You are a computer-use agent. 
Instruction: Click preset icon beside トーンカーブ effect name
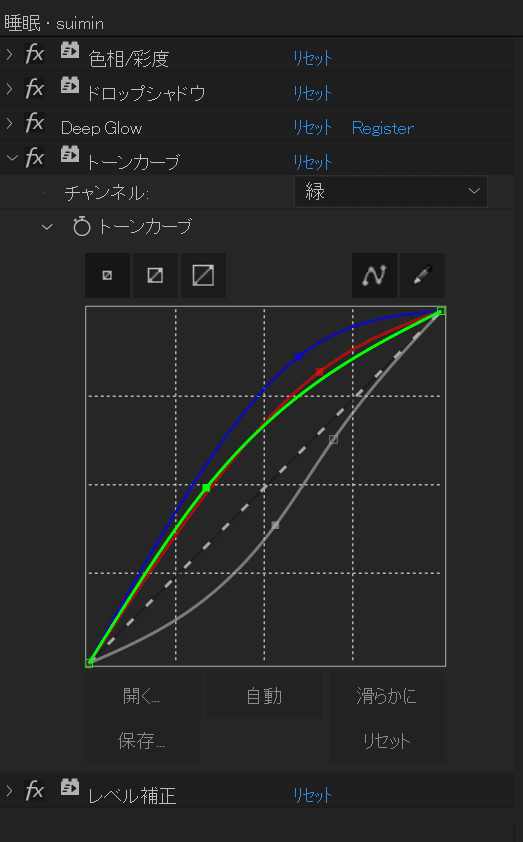pos(70,155)
